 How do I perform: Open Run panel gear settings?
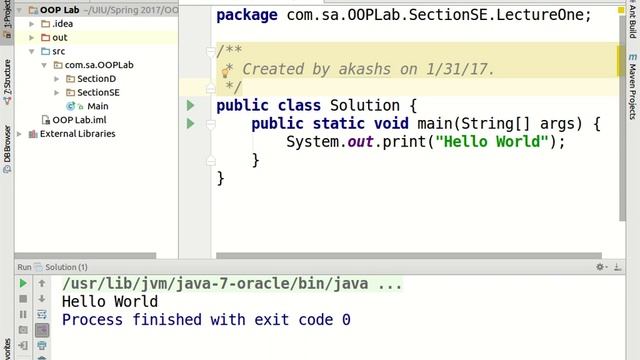(x=600, y=267)
